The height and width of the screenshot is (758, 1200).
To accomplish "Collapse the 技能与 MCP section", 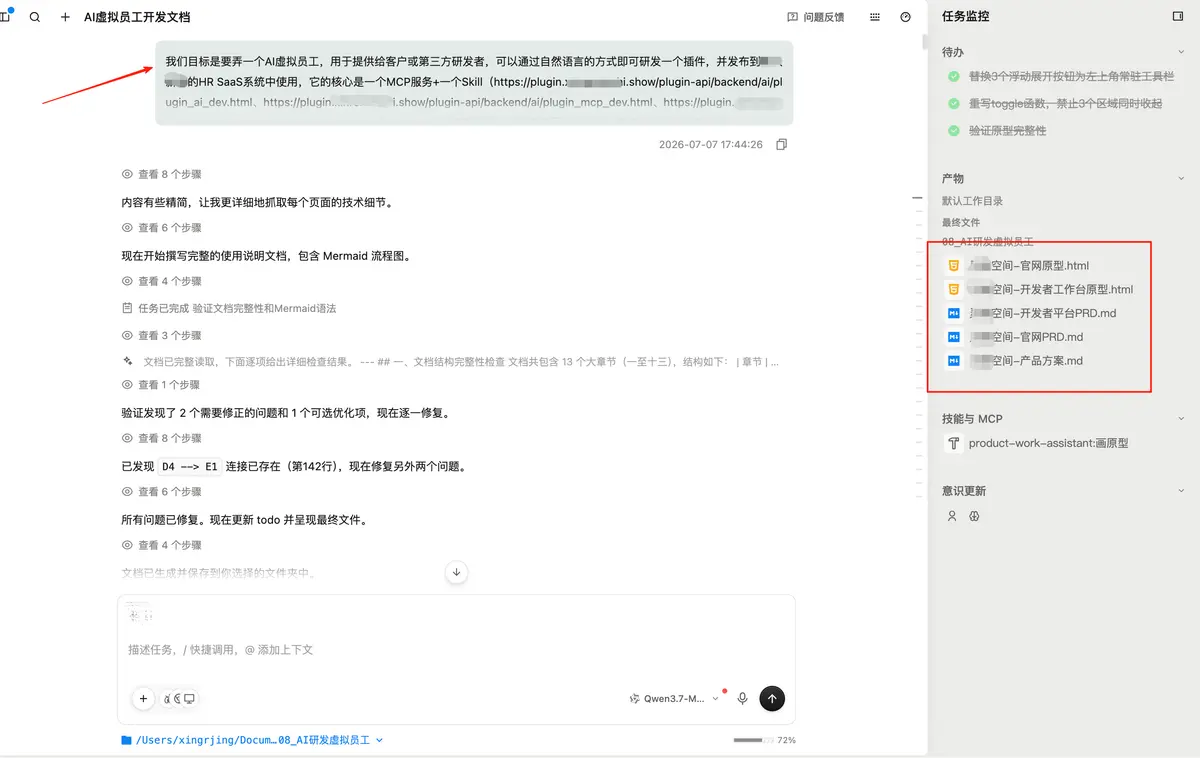I will tap(1181, 419).
